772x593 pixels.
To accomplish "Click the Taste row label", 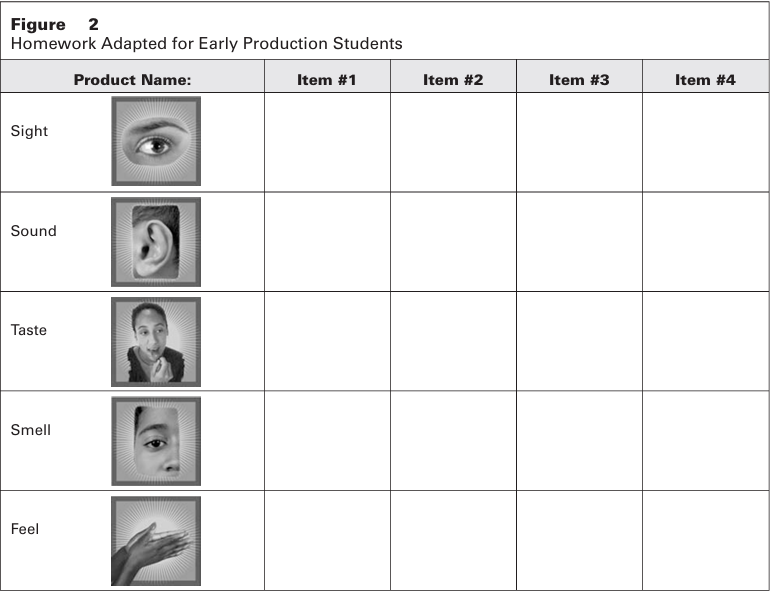I will tap(29, 330).
